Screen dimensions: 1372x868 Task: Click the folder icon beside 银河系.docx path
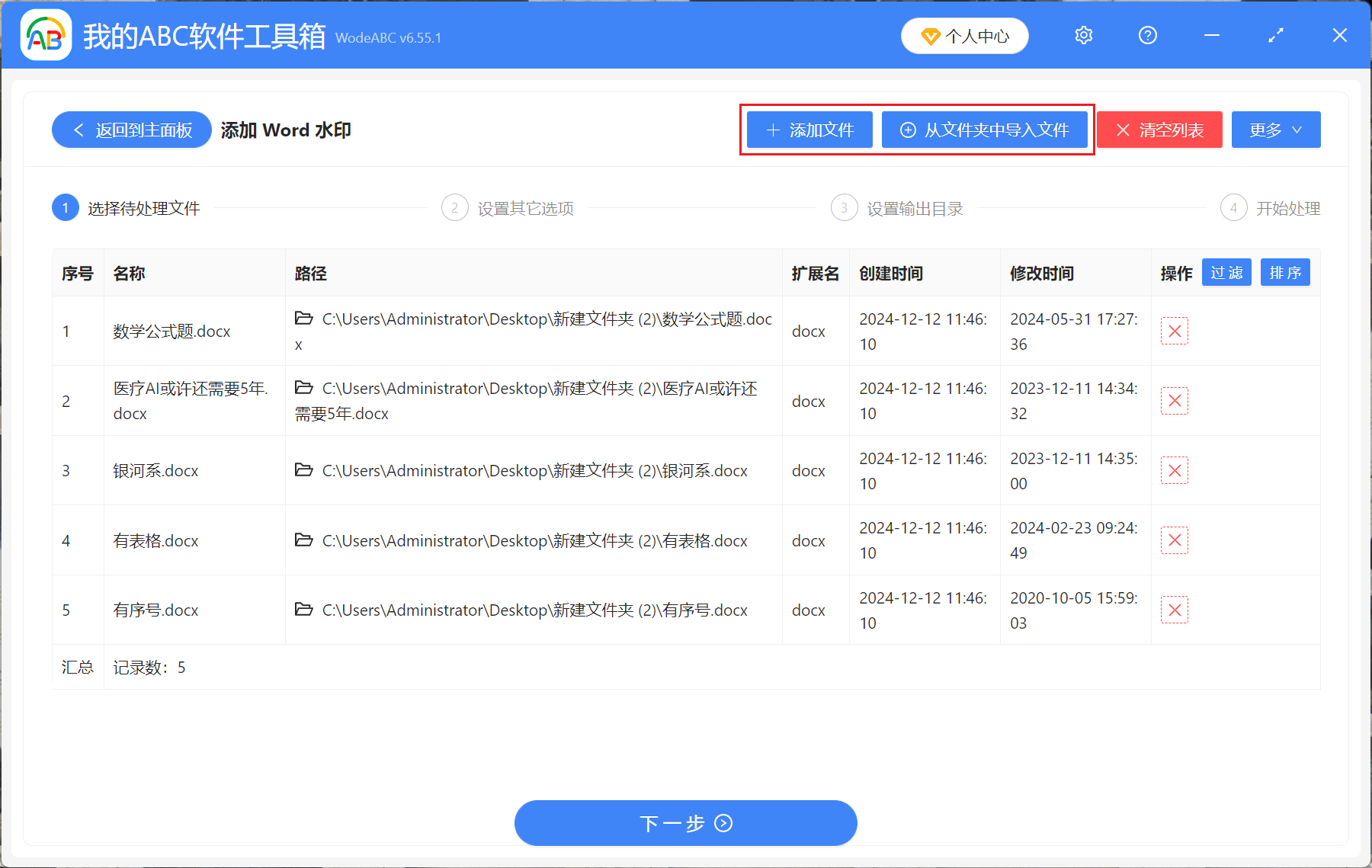pos(303,470)
